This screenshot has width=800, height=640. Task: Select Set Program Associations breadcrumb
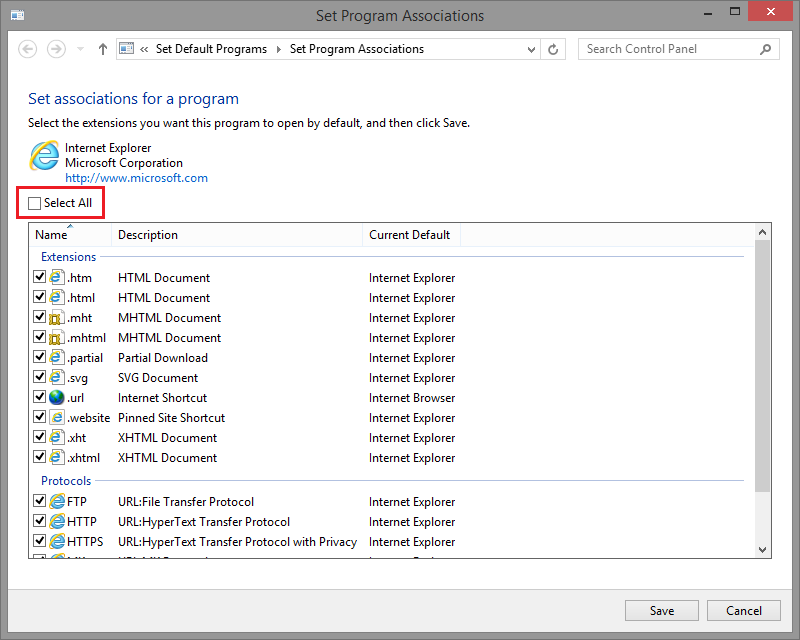point(357,49)
